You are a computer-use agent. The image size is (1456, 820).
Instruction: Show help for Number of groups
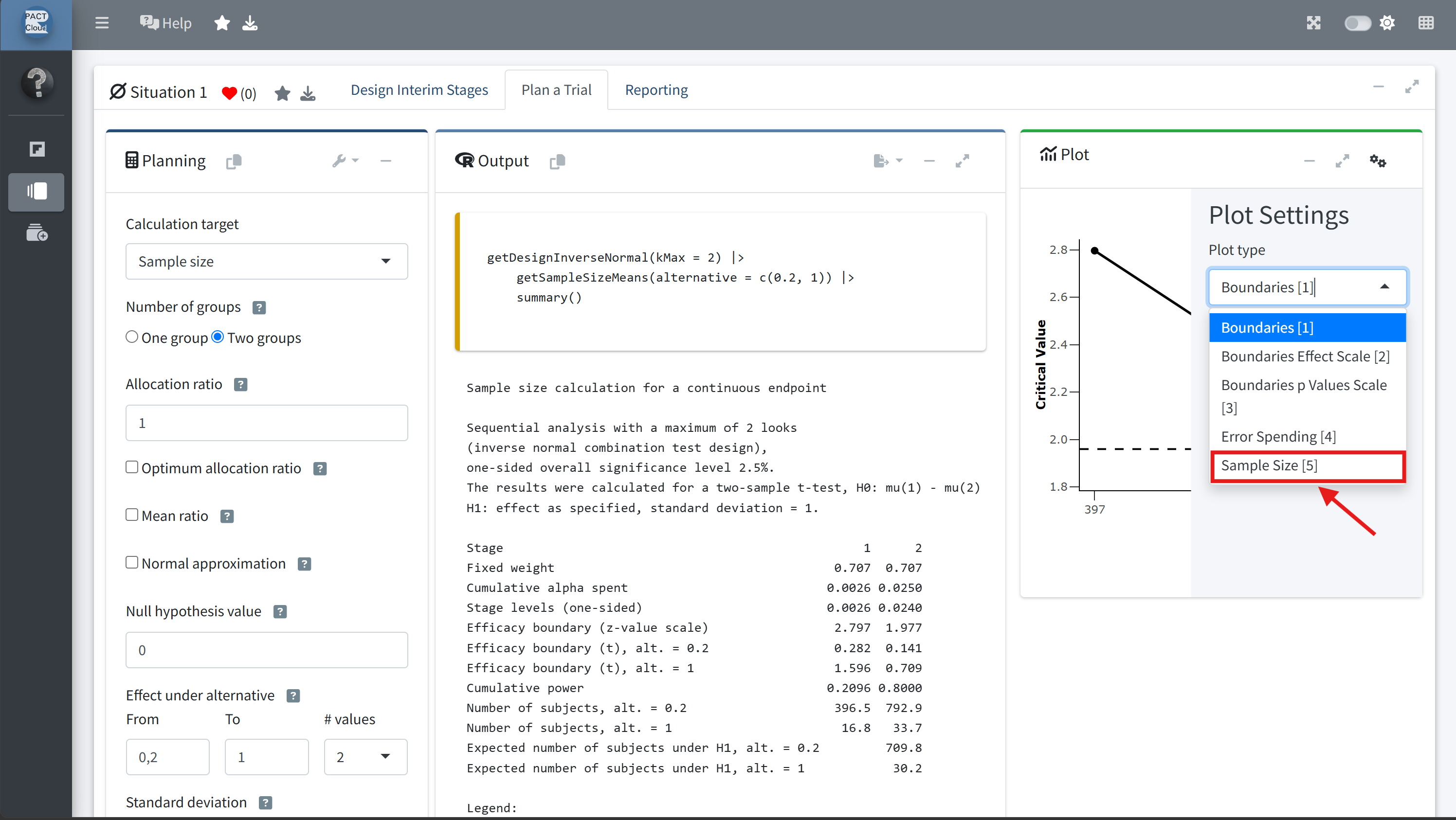coord(259,308)
